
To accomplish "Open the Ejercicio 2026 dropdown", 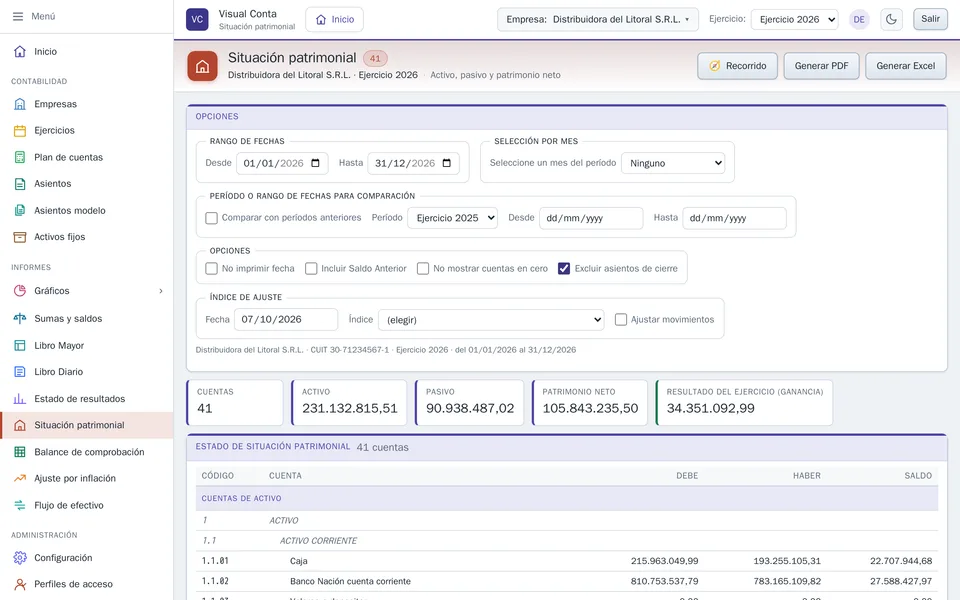I will click(795, 20).
